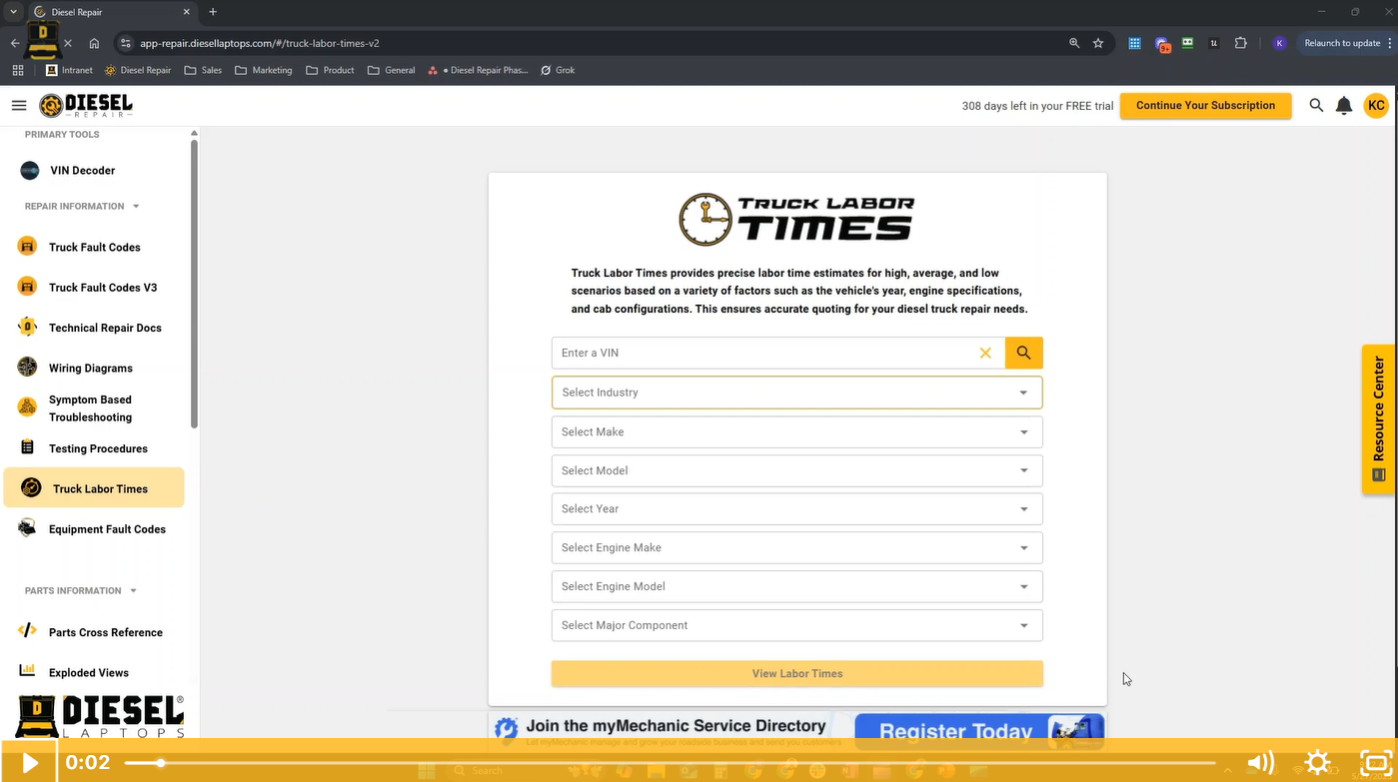This screenshot has height=782, width=1398.
Task: Open the General bookmarks folder
Action: point(391,70)
